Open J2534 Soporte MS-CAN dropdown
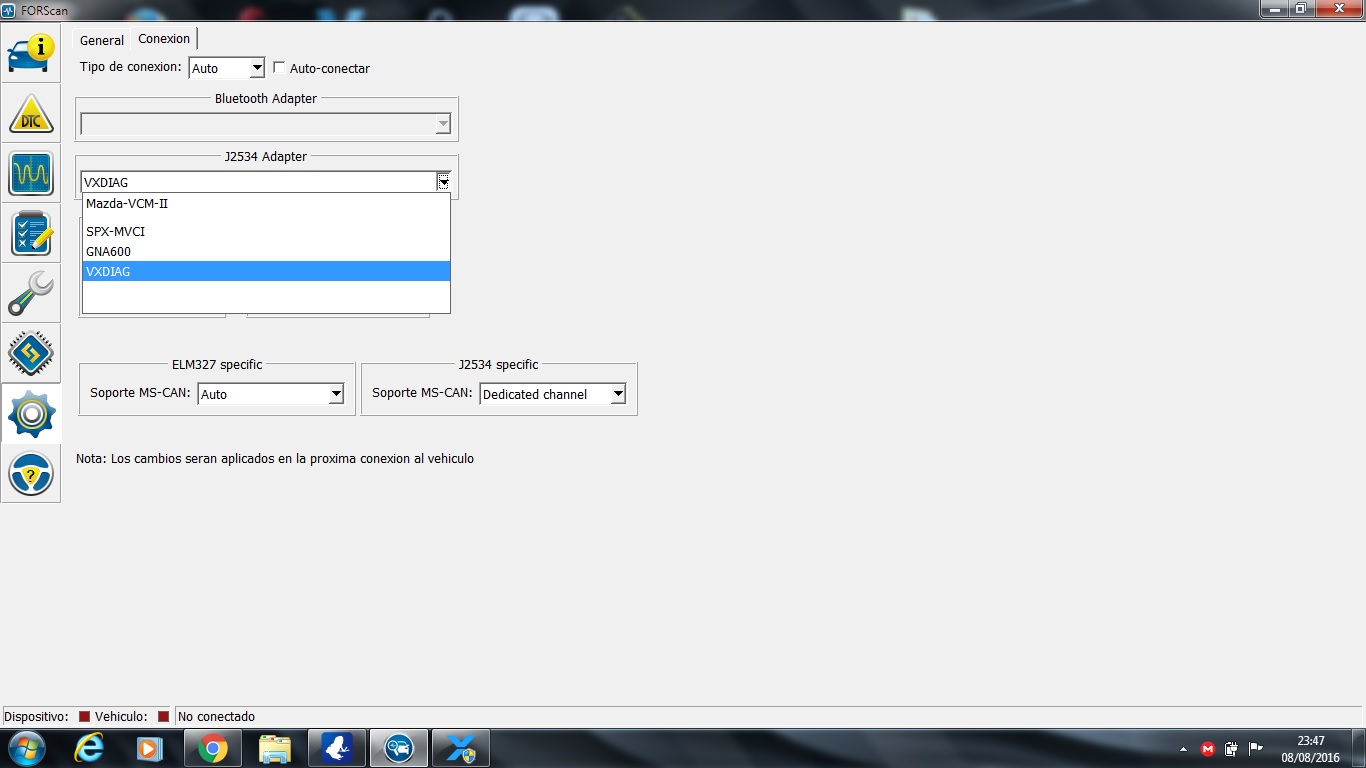 tap(618, 394)
